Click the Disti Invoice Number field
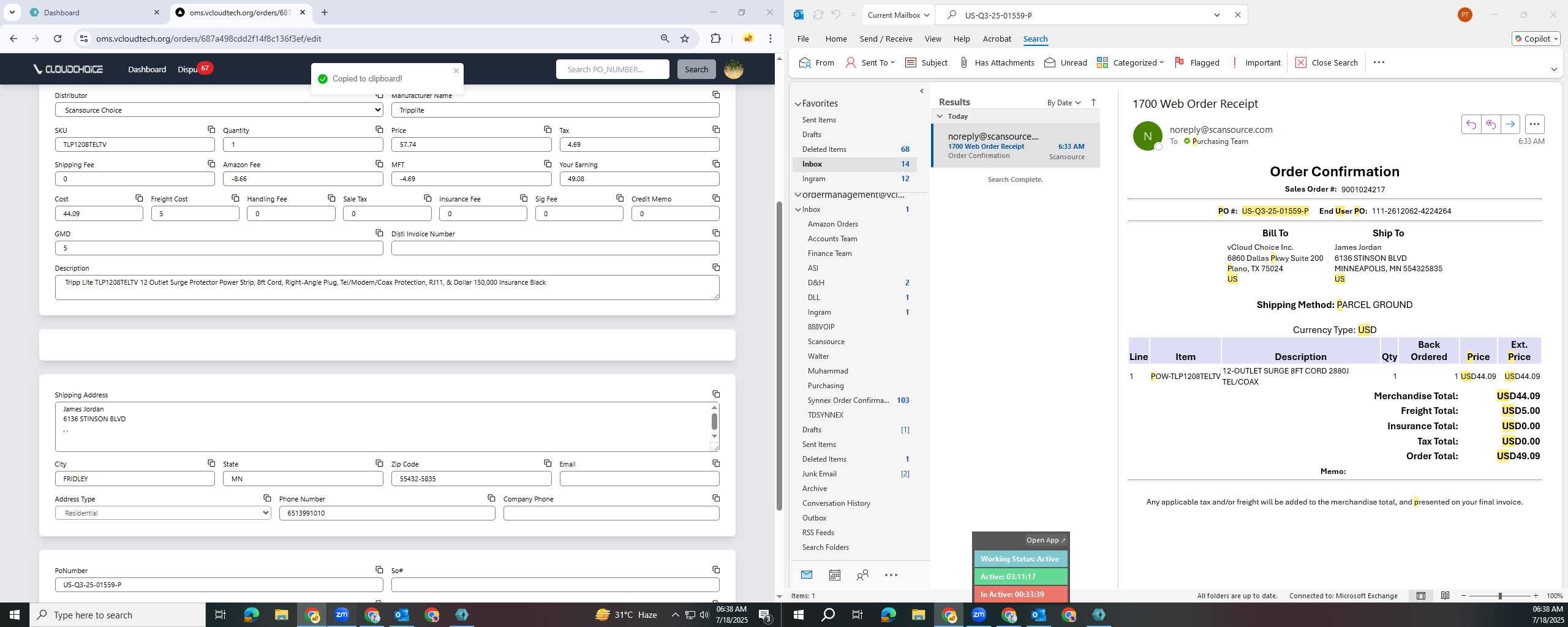 555,248
